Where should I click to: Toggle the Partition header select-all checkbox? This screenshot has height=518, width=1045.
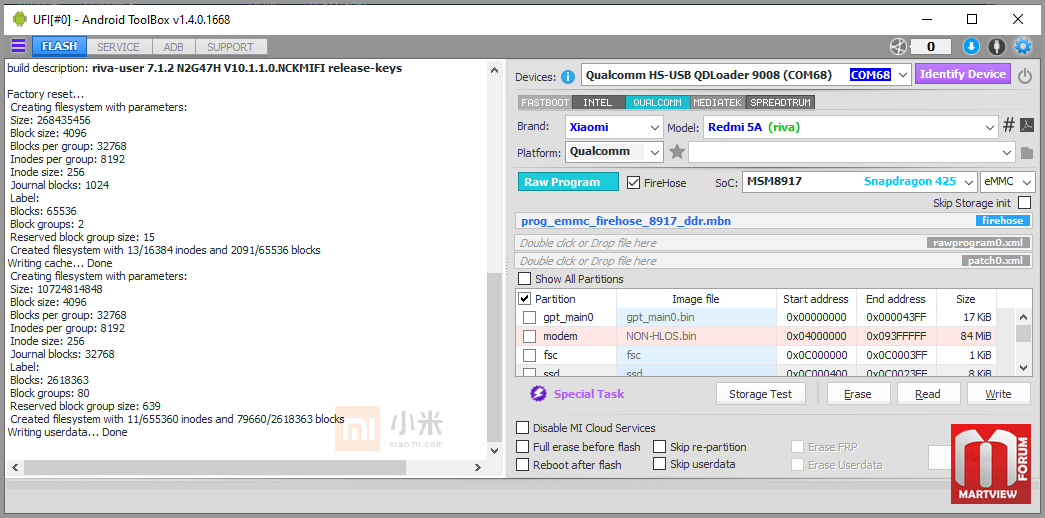[524, 299]
